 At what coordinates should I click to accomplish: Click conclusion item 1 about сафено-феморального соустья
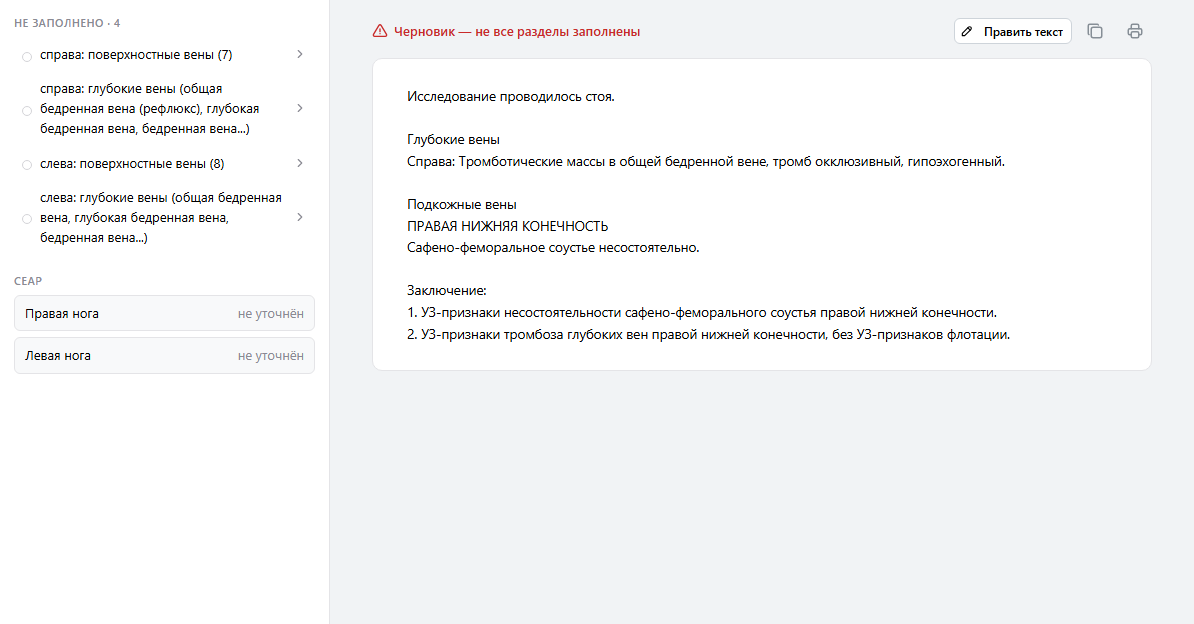[702, 312]
